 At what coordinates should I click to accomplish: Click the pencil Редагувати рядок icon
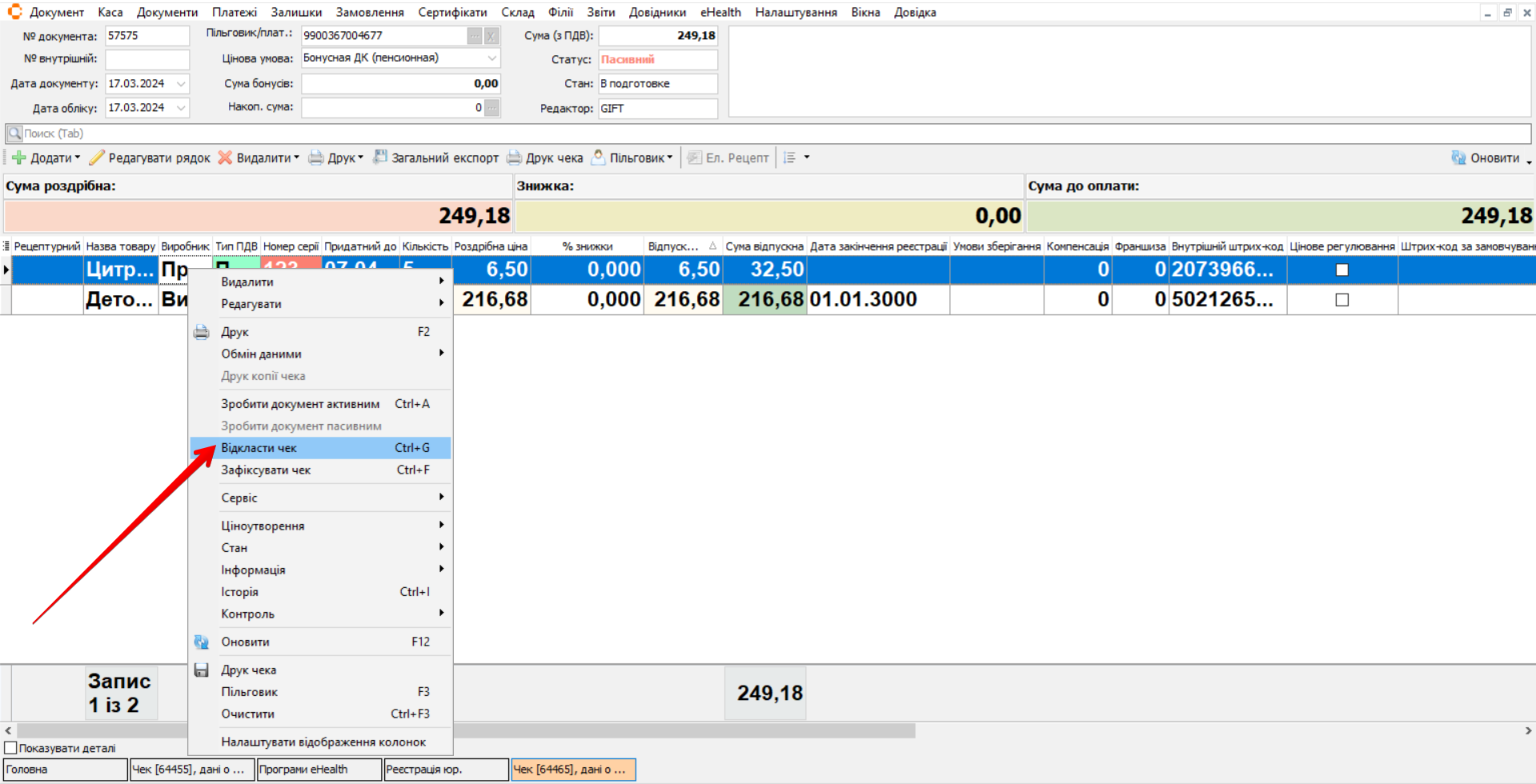pos(97,158)
